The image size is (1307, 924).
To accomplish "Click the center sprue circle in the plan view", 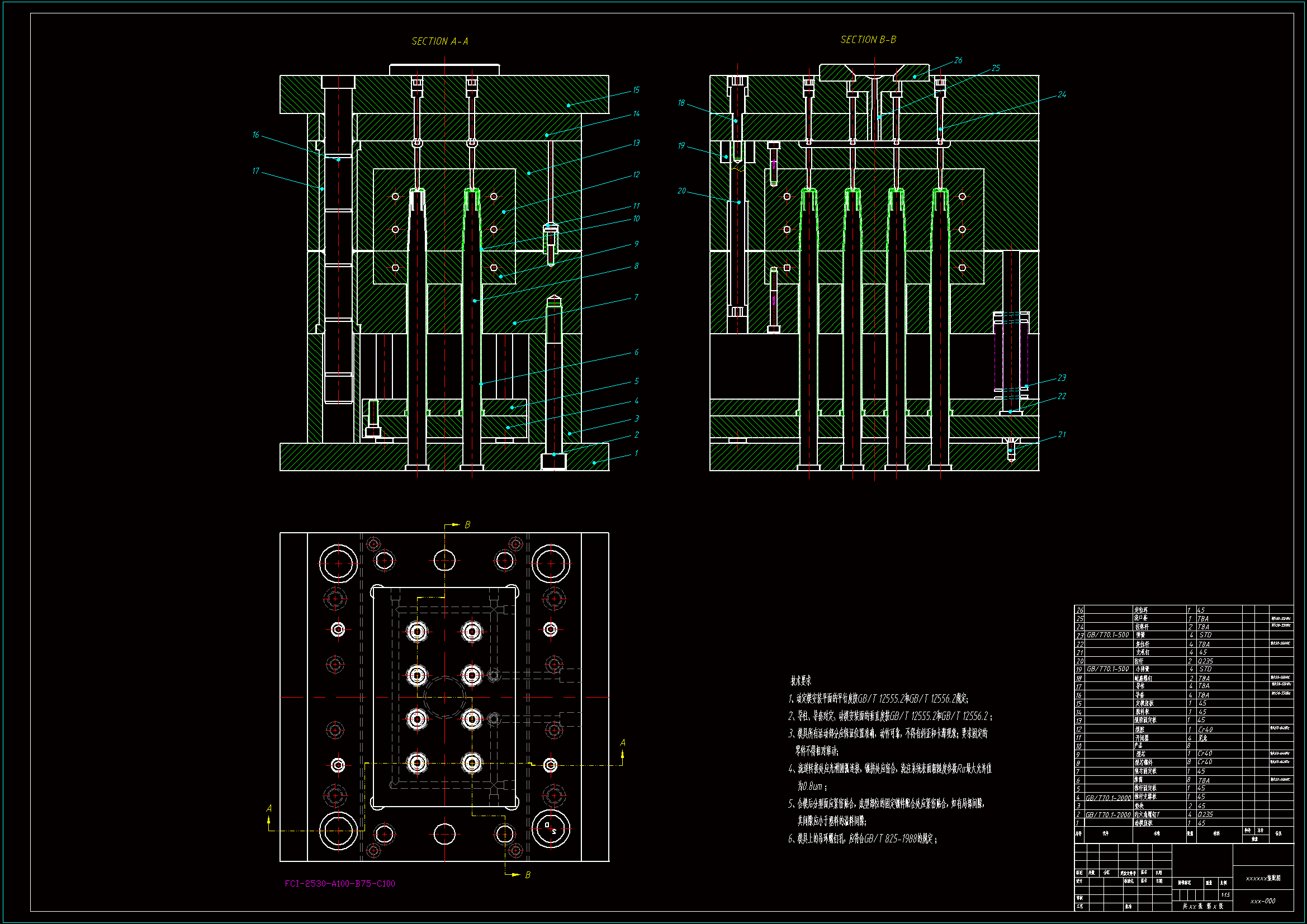I will pos(444,697).
